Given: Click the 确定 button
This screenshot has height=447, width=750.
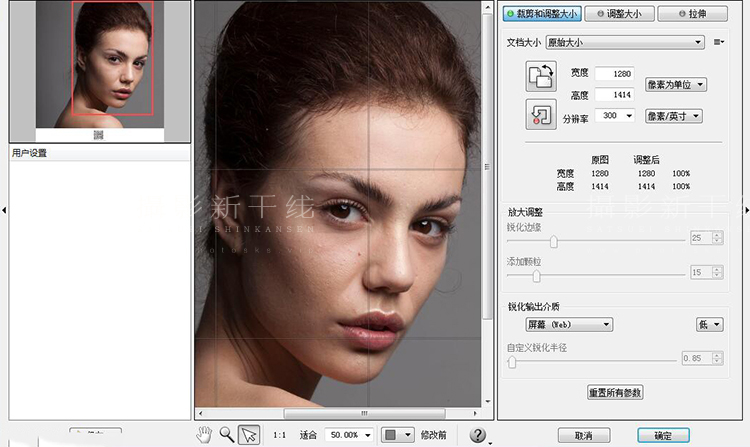Looking at the screenshot, I should coord(663,436).
